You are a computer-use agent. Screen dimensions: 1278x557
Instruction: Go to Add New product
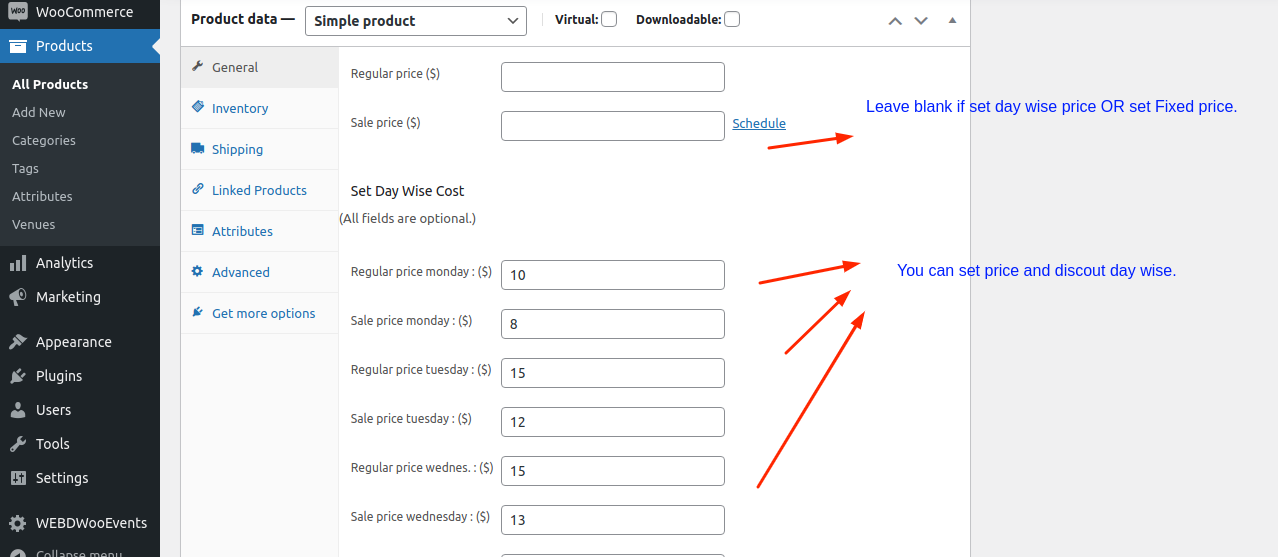[x=39, y=113]
